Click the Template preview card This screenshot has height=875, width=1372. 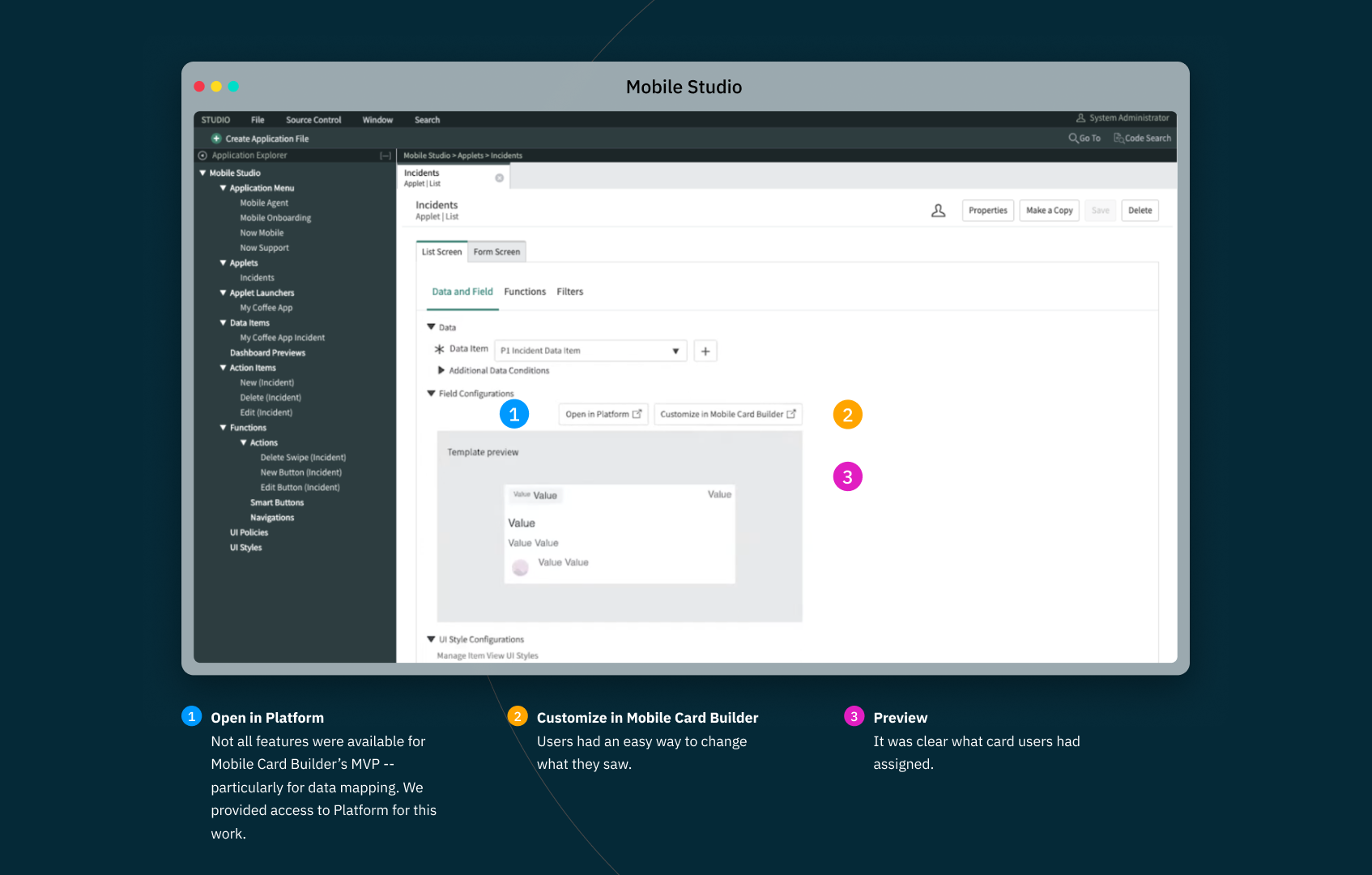620,534
